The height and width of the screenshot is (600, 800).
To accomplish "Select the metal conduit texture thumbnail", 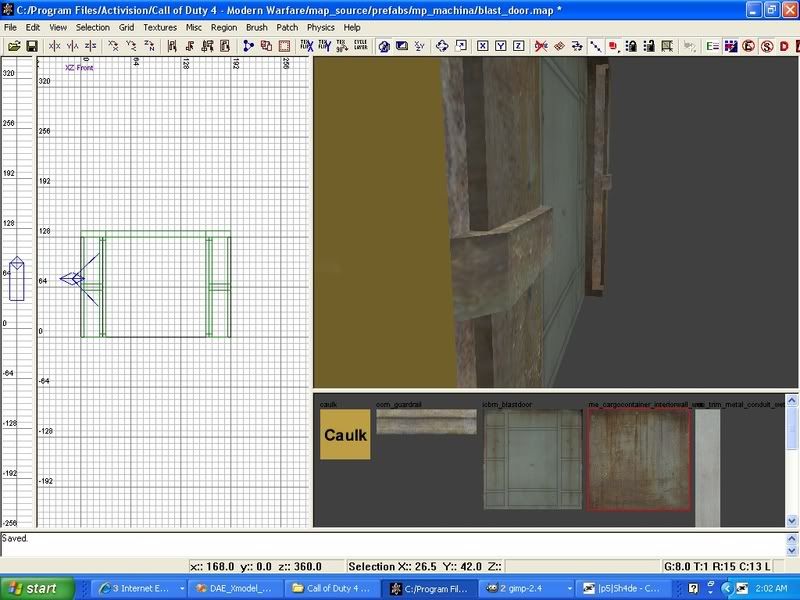I will (708, 467).
